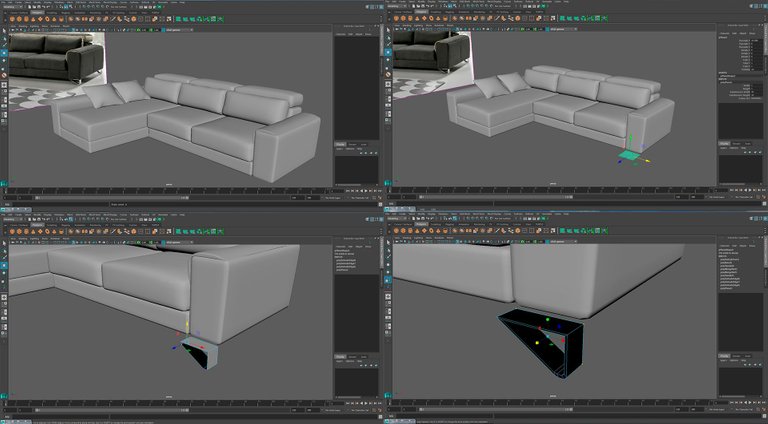
Task: Open shelf options gear menu, gizmo-free sofa window
Action: coord(5,20)
